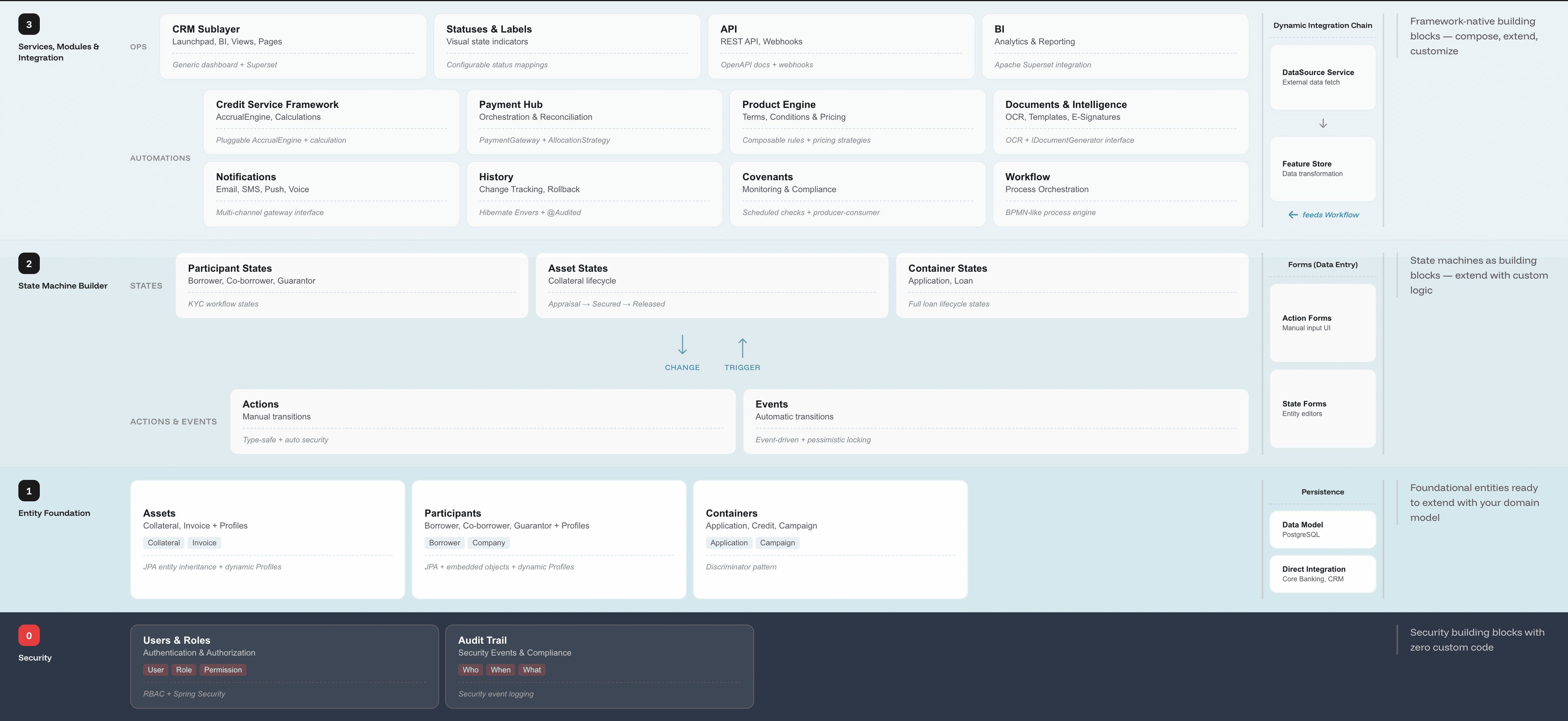
Task: Toggle the Collateral tag under Assets
Action: (x=163, y=543)
